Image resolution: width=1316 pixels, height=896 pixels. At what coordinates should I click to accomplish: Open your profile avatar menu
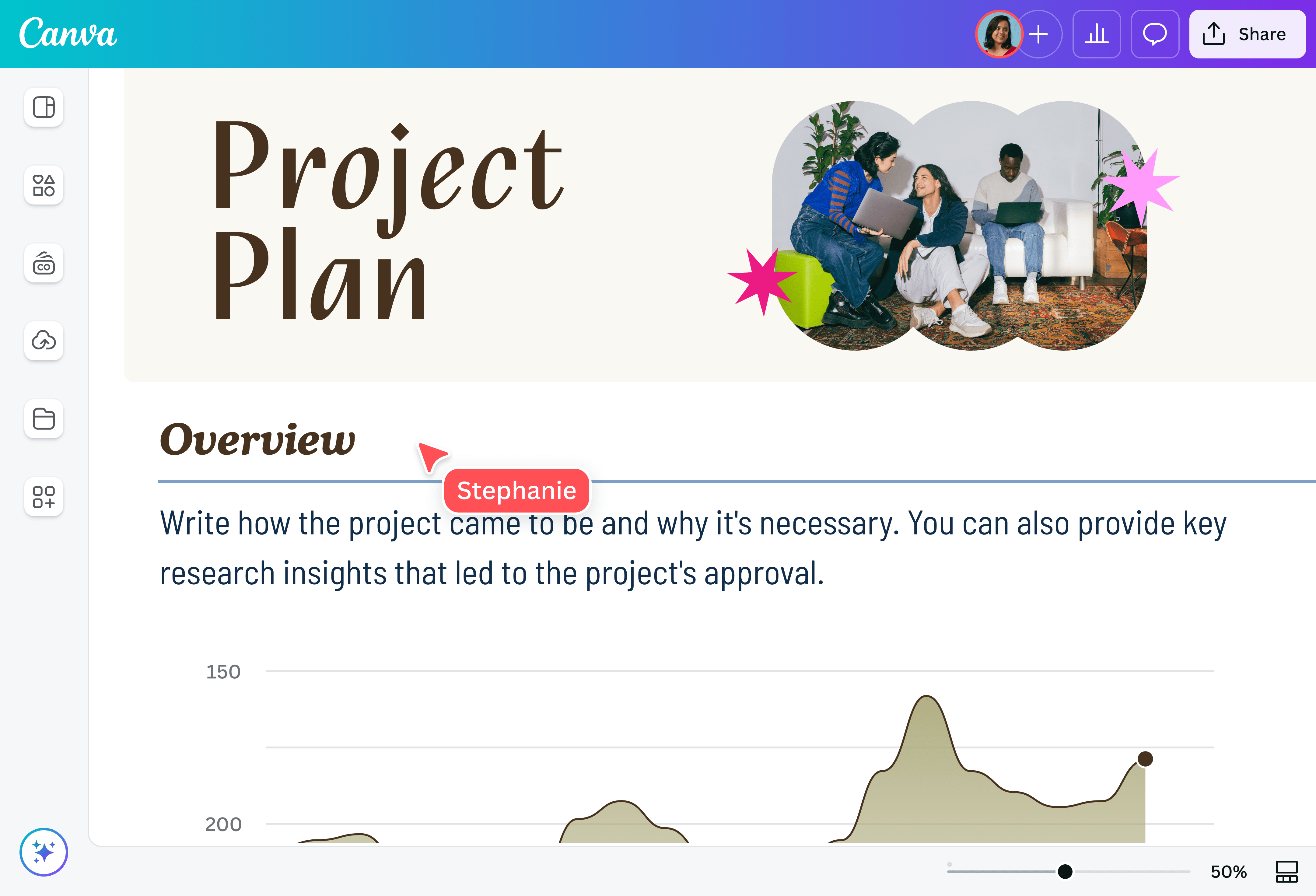(x=999, y=35)
